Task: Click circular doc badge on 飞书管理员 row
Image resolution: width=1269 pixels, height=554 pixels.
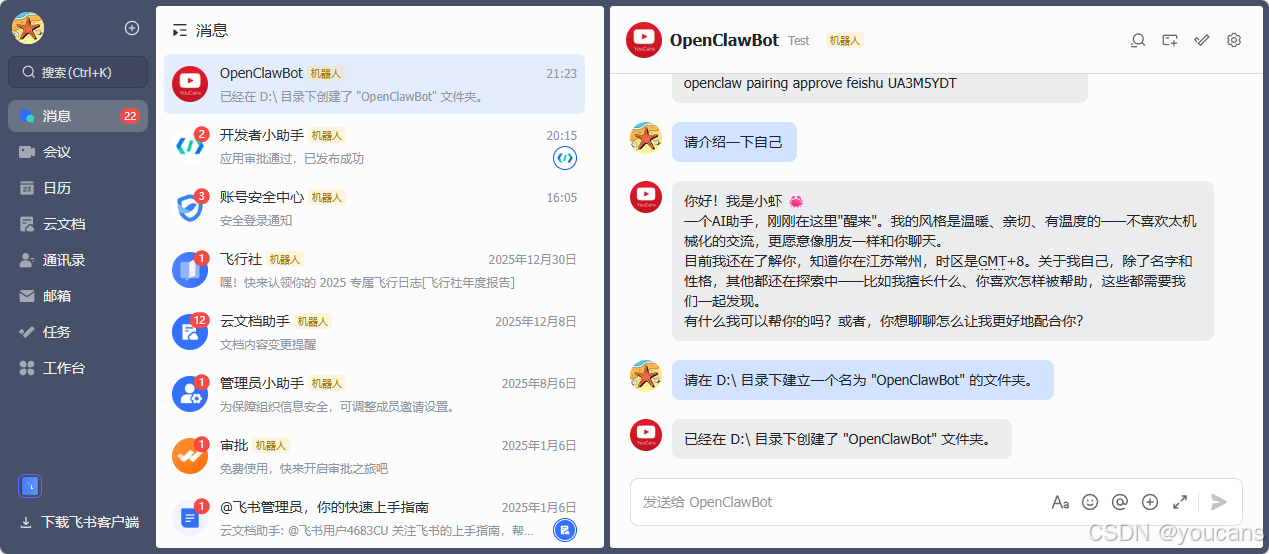Action: click(x=565, y=530)
